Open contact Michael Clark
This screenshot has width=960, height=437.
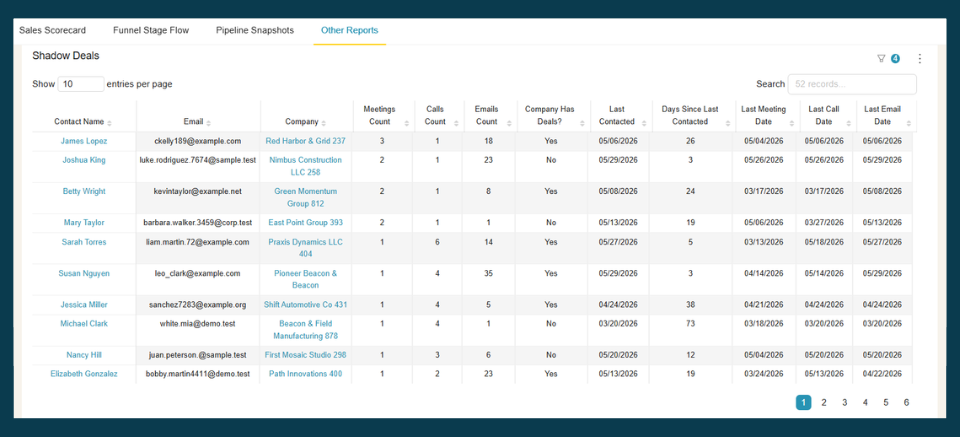tap(84, 324)
